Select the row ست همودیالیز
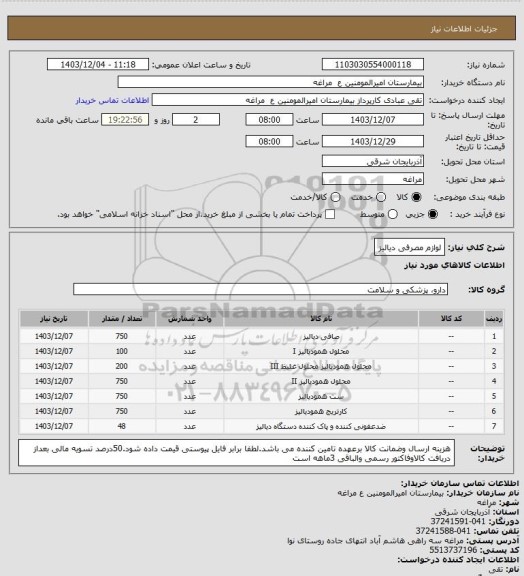 coord(262,396)
